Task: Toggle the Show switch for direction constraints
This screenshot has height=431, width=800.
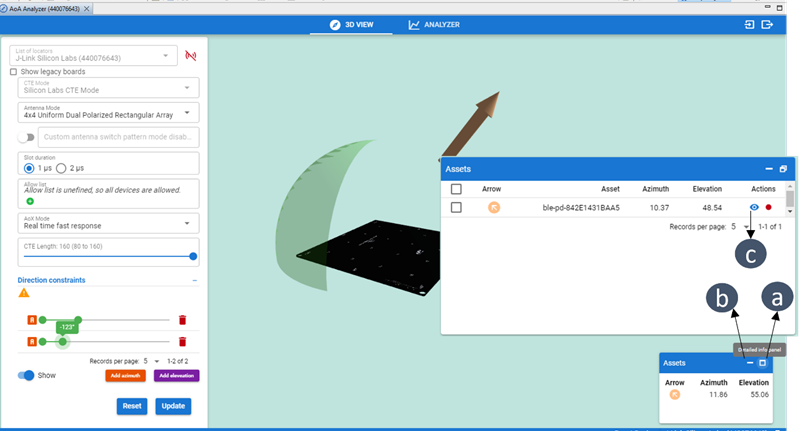Action: 26,375
